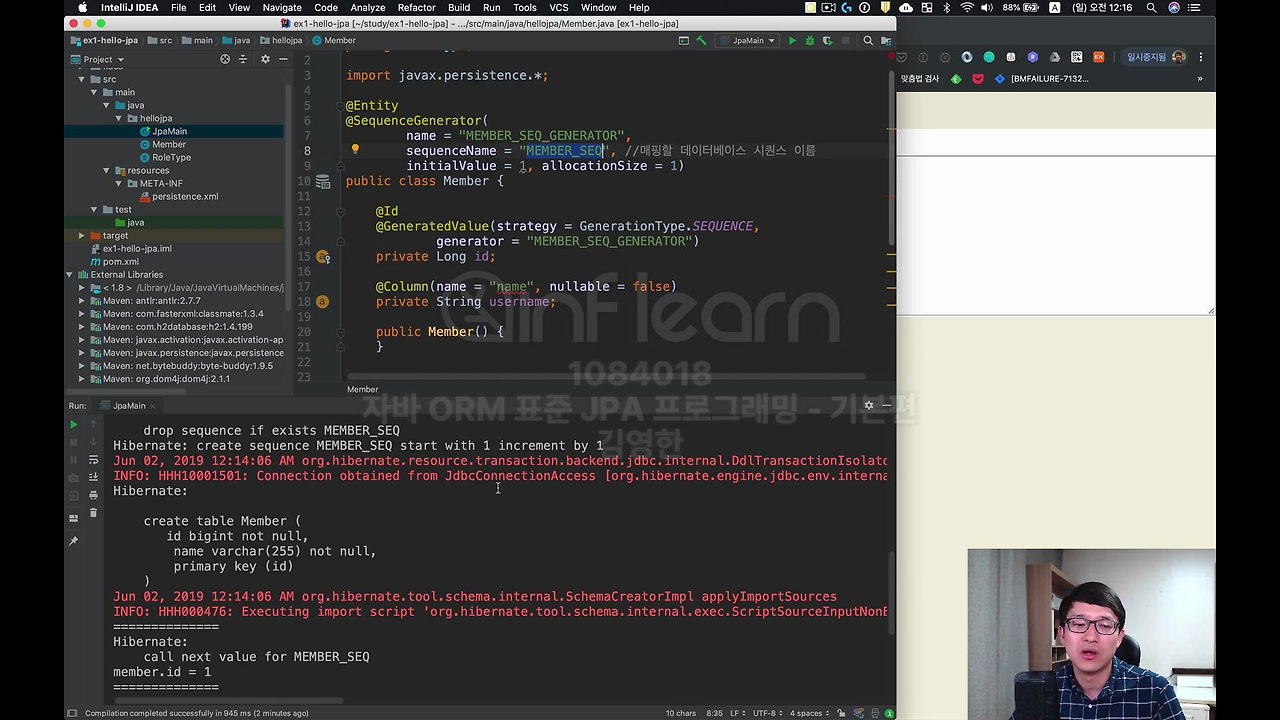Click the green Run button in main toolbar
Viewport: 1280px width, 720px height.
[x=792, y=41]
